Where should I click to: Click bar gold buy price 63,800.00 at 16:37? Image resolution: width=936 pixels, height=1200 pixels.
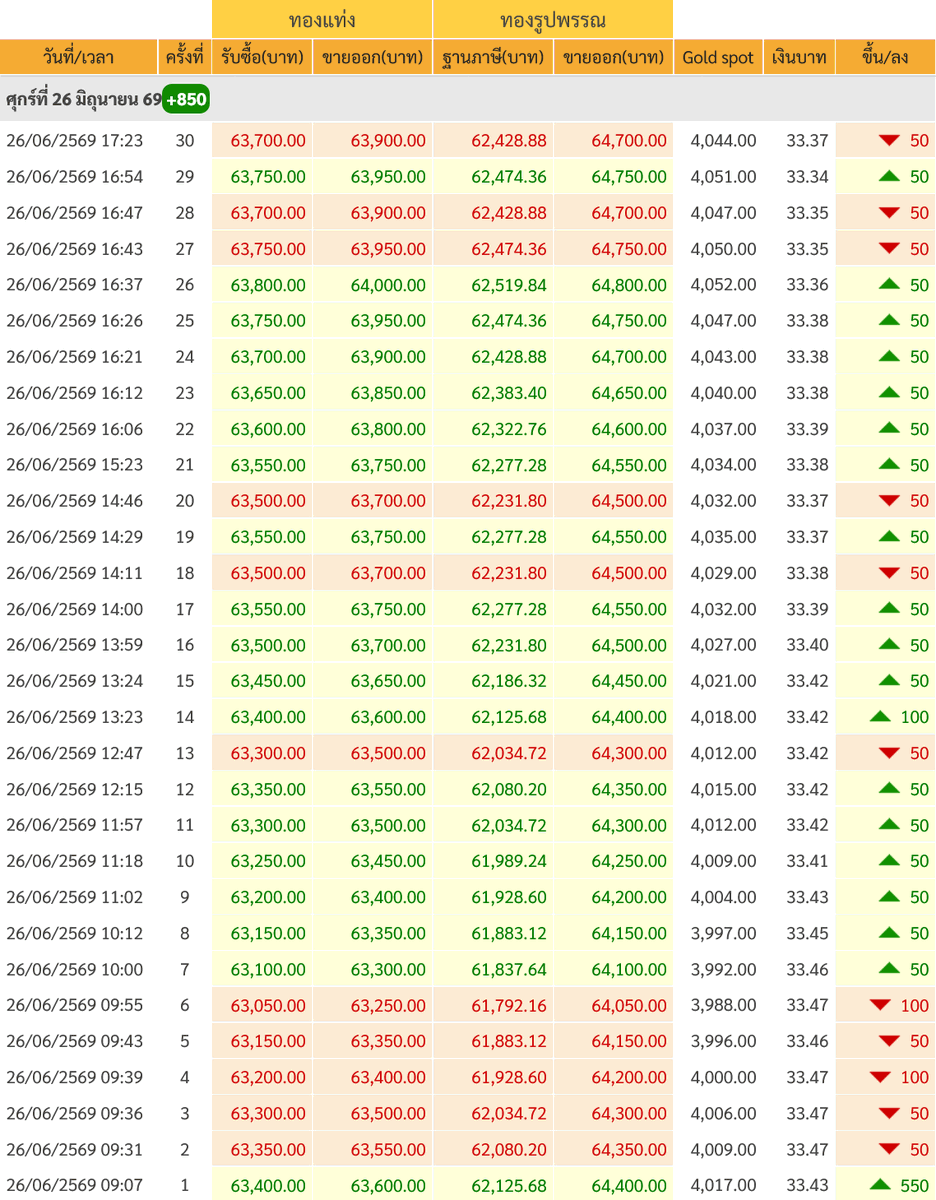pyautogui.click(x=268, y=285)
